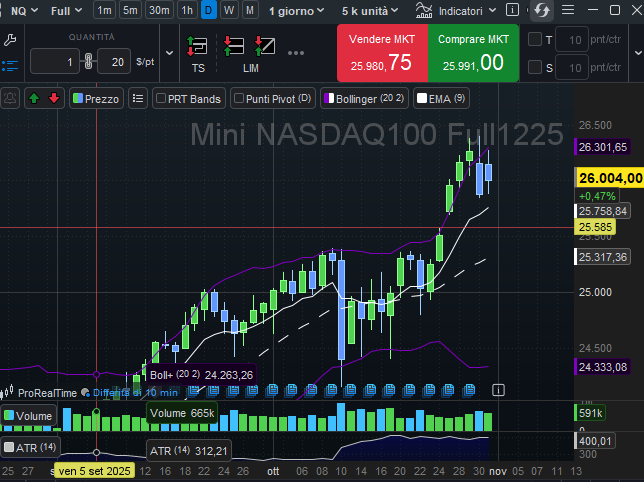Open the order list panel icon

(x=10, y=66)
